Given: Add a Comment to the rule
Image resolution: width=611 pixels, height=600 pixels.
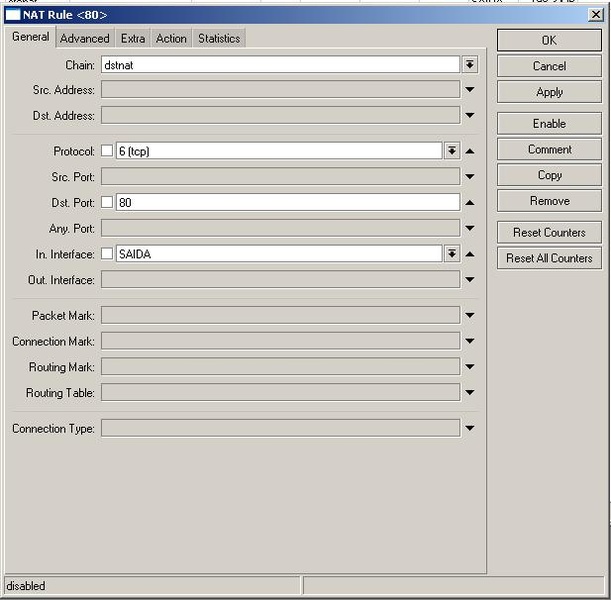Looking at the screenshot, I should tap(549, 149).
